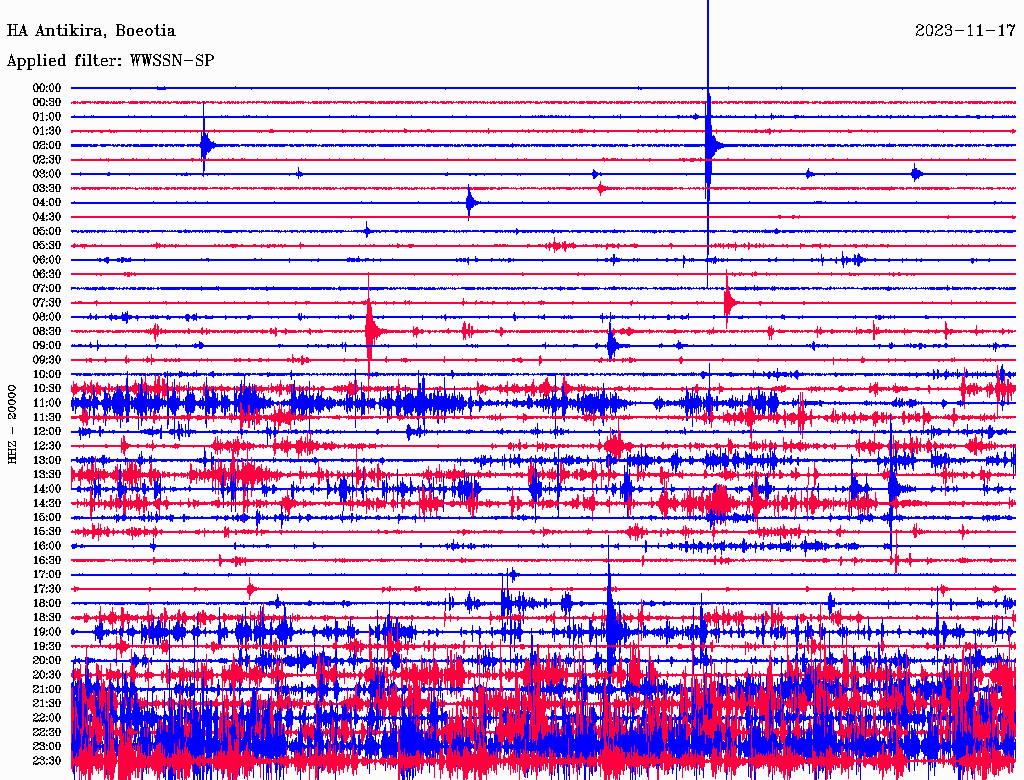The width and height of the screenshot is (1024, 780).
Task: Click the 00:00 time label
Action: click(x=47, y=88)
